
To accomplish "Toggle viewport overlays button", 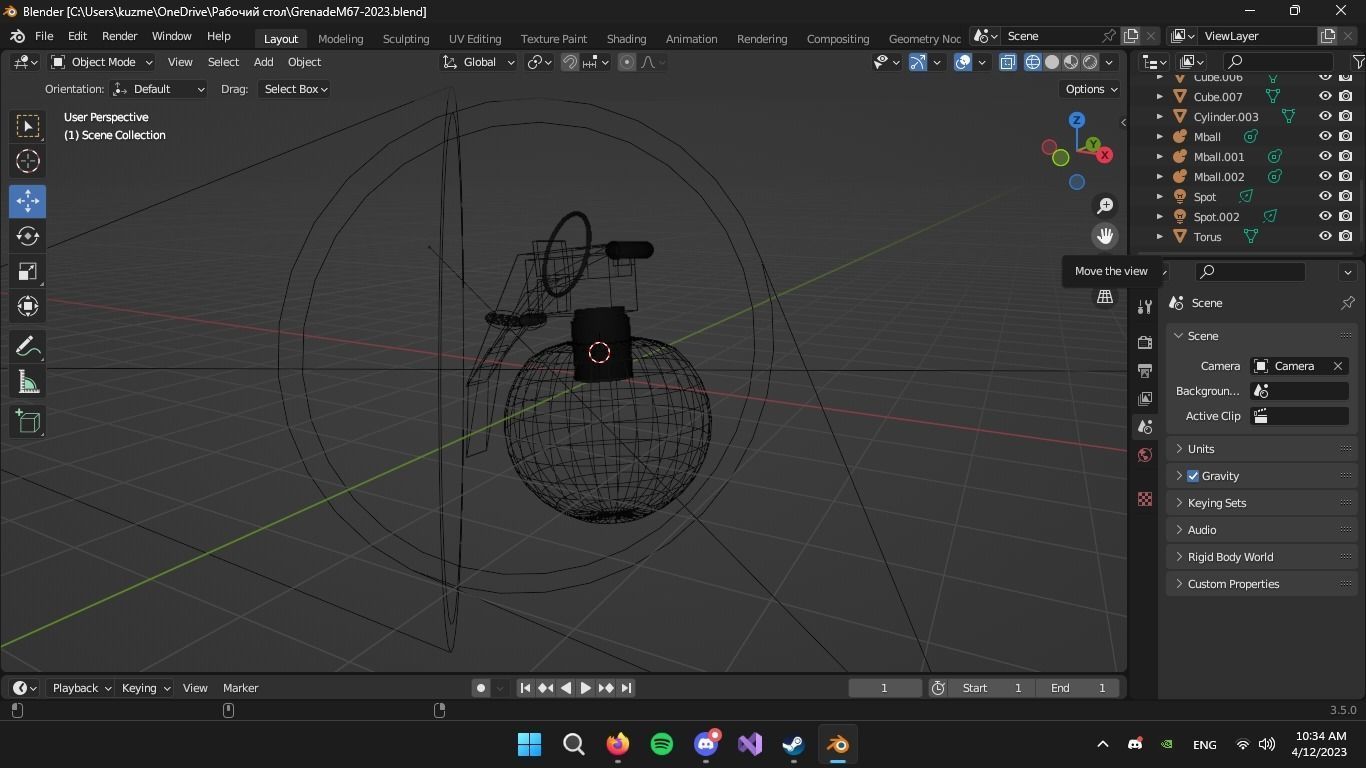I will pyautogui.click(x=963, y=62).
